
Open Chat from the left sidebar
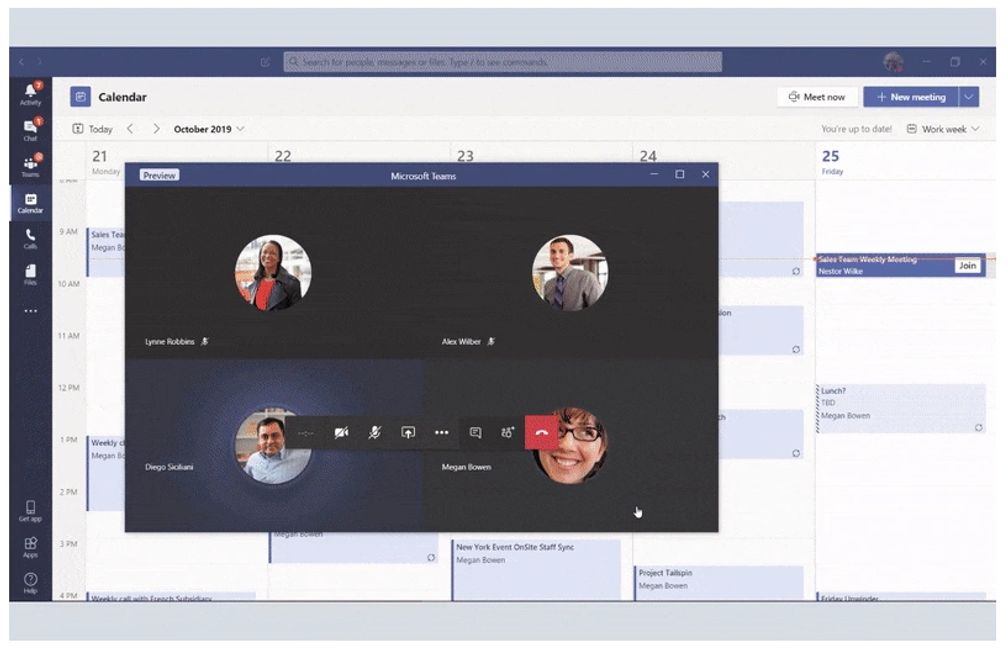30,130
